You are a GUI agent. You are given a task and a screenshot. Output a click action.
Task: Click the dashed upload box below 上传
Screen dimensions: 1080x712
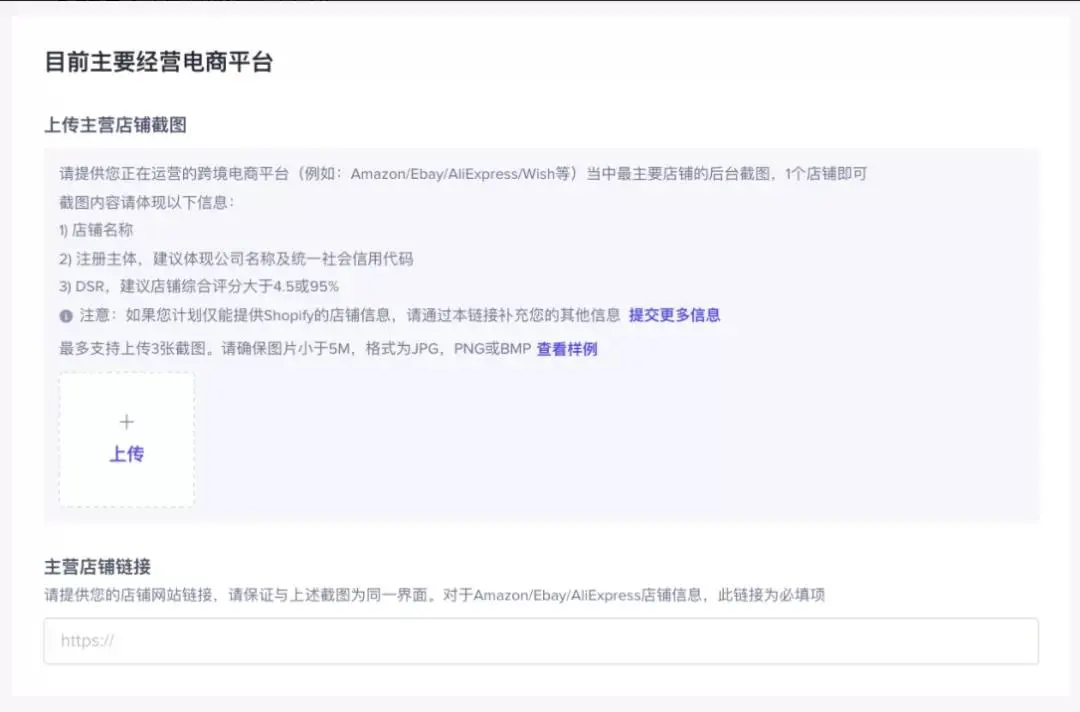coord(126,488)
